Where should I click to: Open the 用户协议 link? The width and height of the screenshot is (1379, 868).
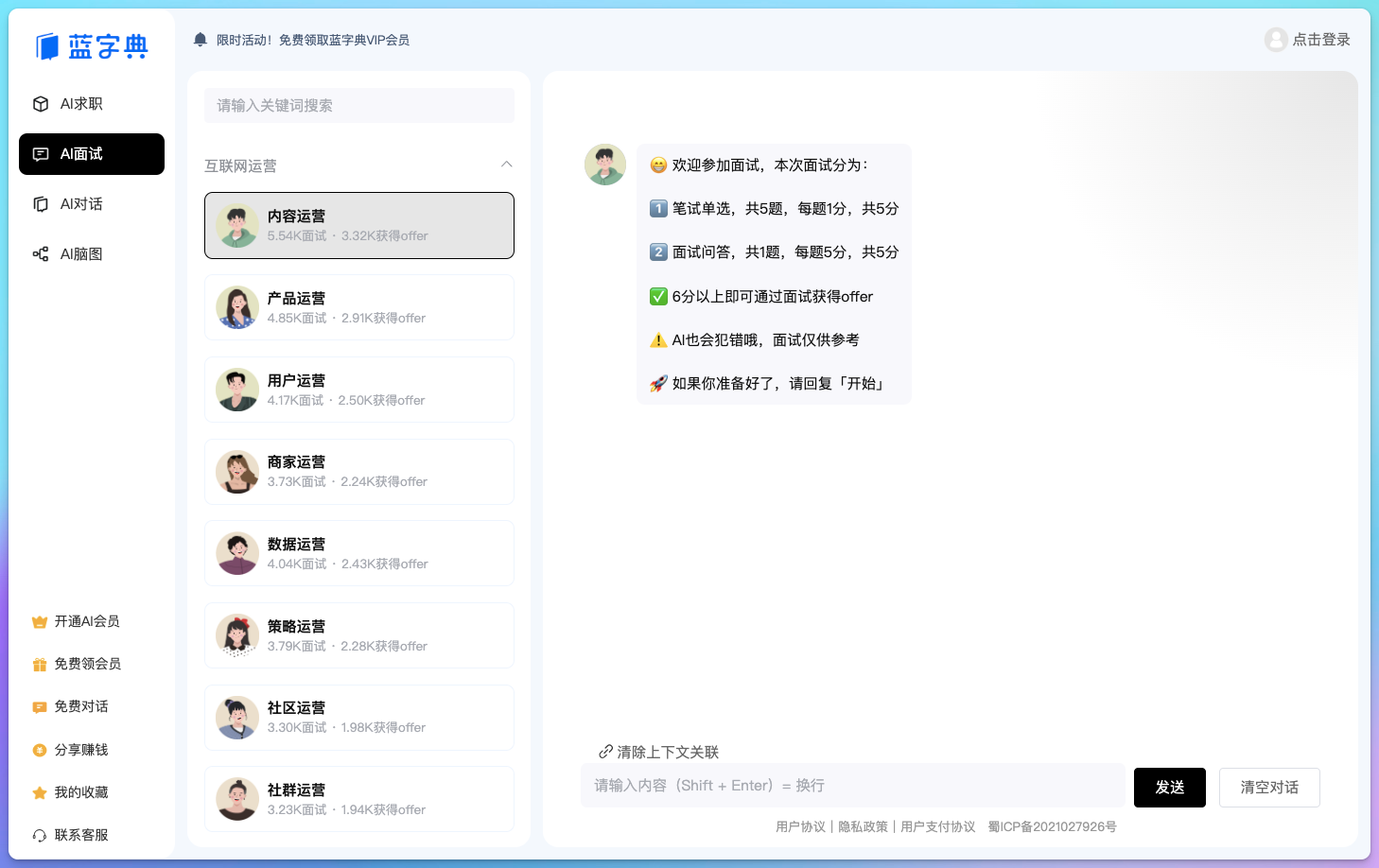[799, 825]
